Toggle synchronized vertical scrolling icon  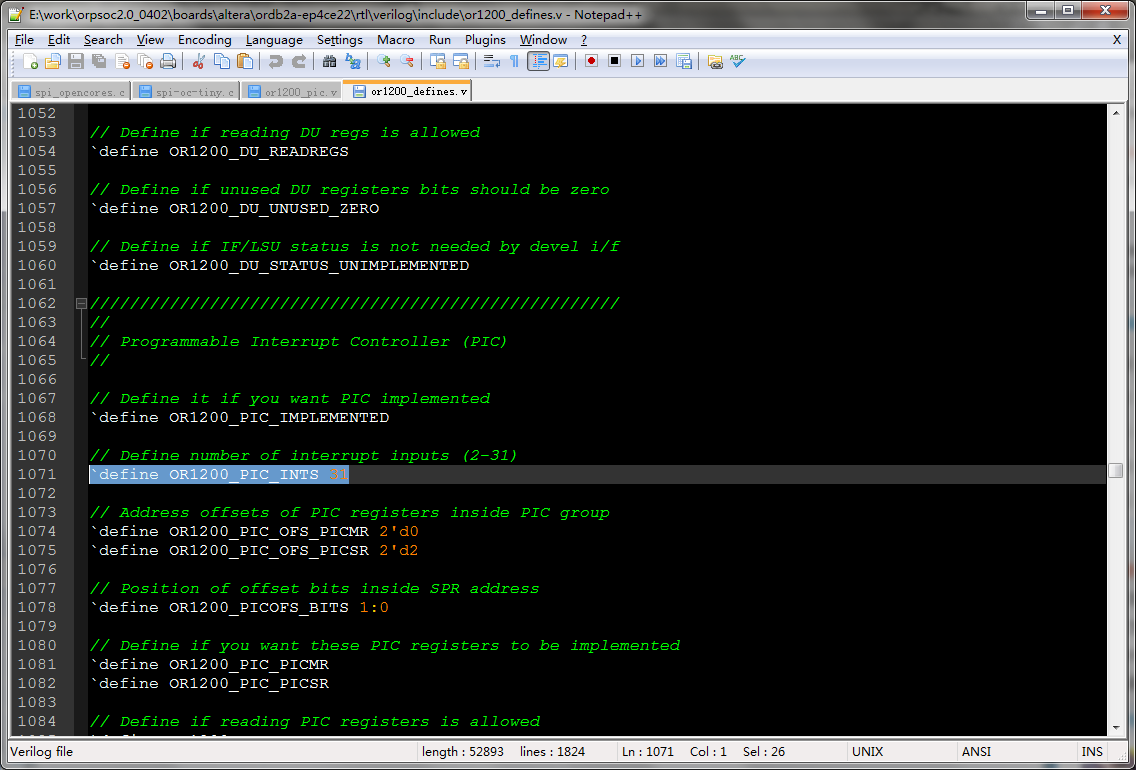click(x=438, y=62)
